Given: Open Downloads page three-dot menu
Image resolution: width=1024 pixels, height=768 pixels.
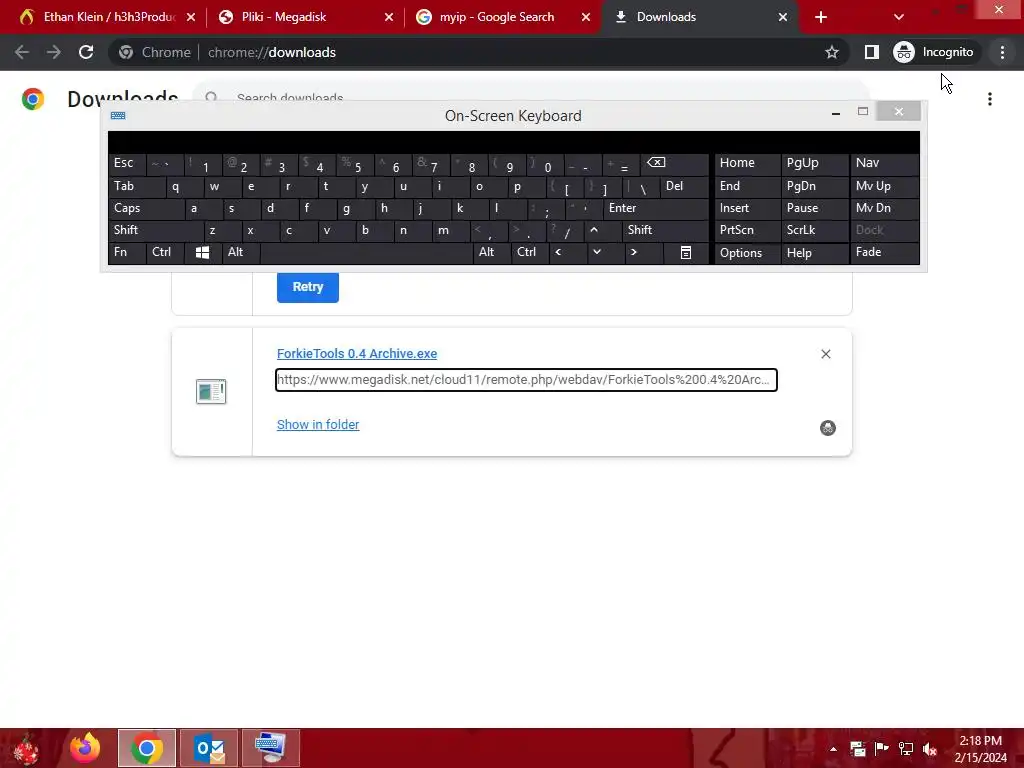Looking at the screenshot, I should point(990,99).
